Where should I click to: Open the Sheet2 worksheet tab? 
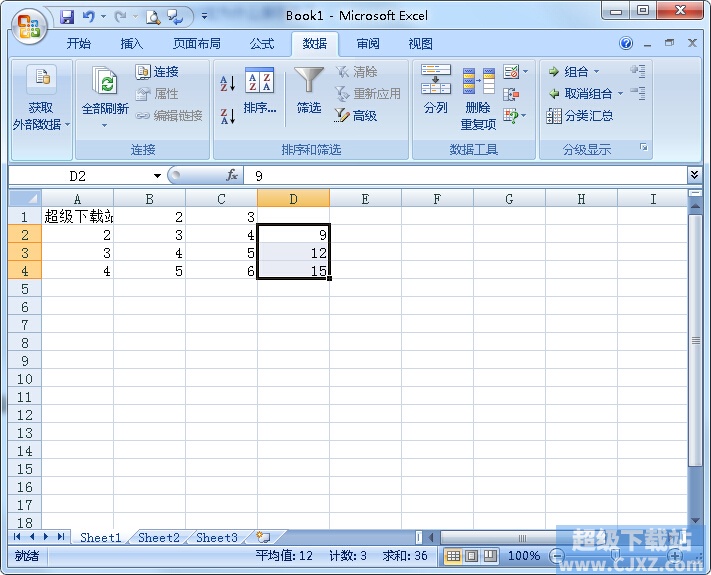click(159, 538)
